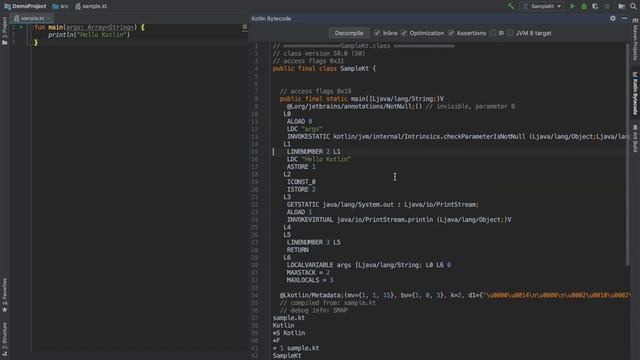
Task: Open the Ant Build side tool window
Action: (x=635, y=139)
